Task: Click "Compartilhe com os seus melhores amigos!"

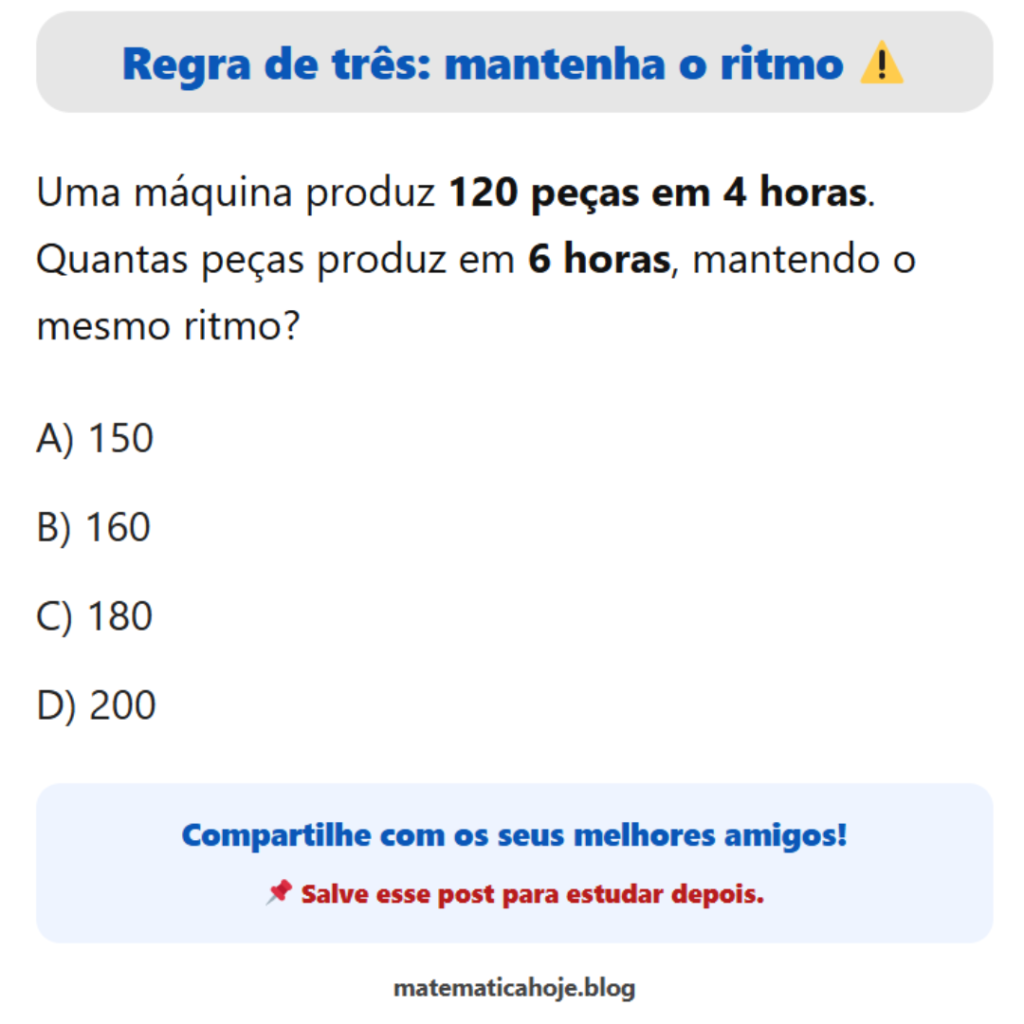Action: (x=514, y=835)
